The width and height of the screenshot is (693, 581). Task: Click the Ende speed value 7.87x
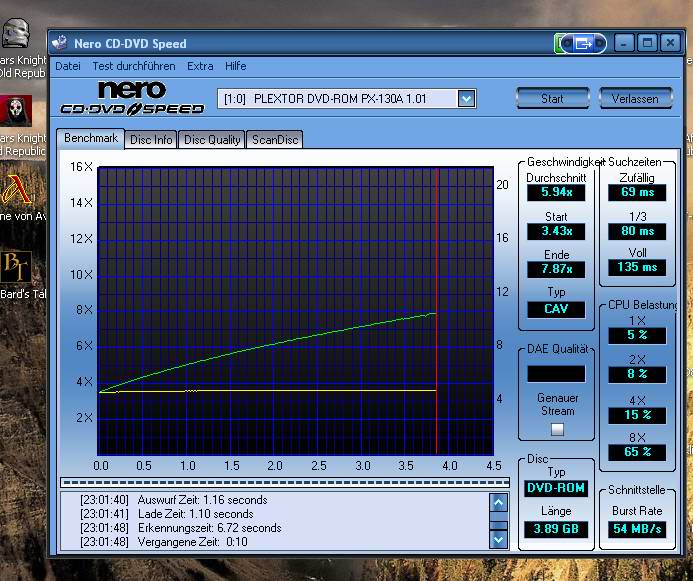(556, 269)
